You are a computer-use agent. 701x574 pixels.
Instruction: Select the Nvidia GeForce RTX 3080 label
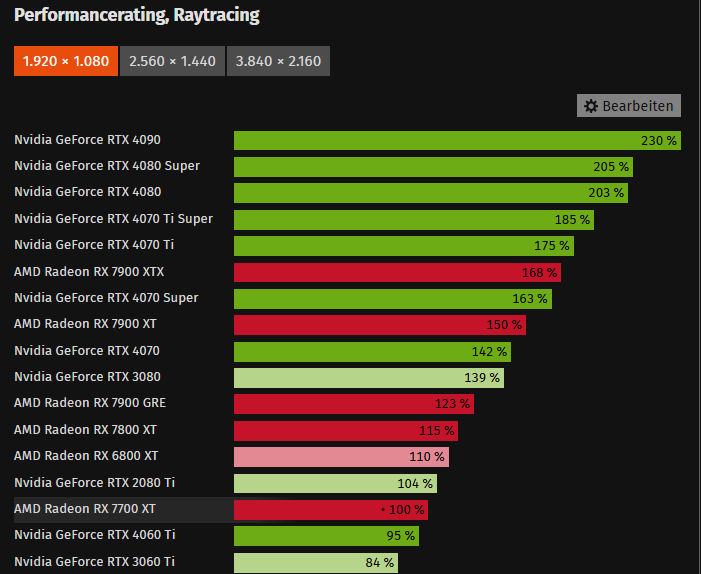pyautogui.click(x=87, y=376)
